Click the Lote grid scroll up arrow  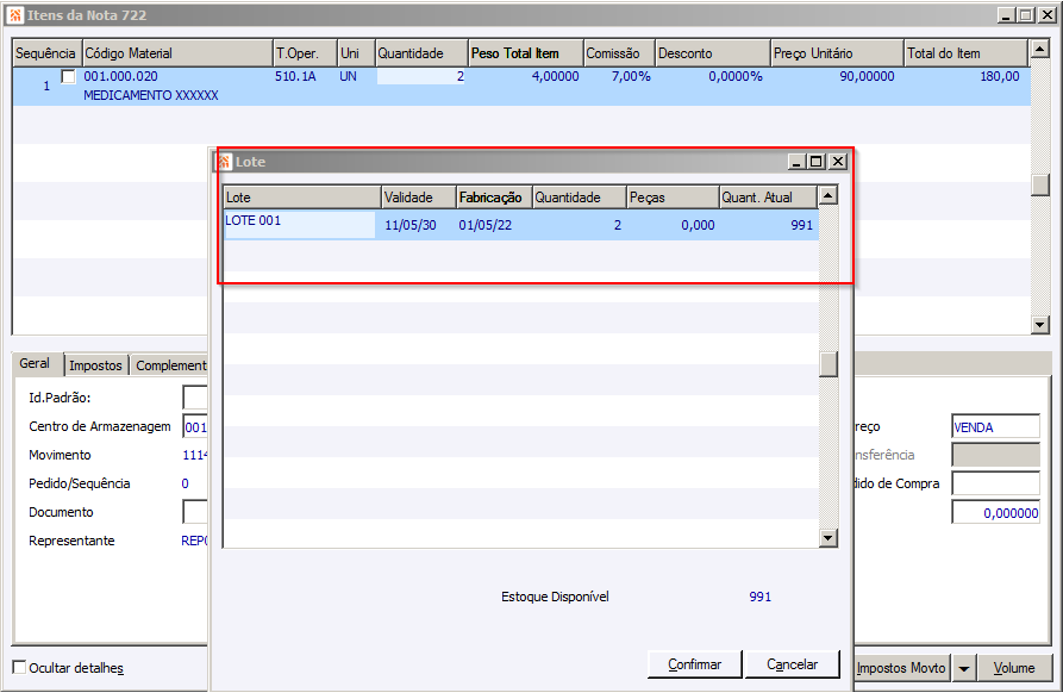tap(828, 195)
